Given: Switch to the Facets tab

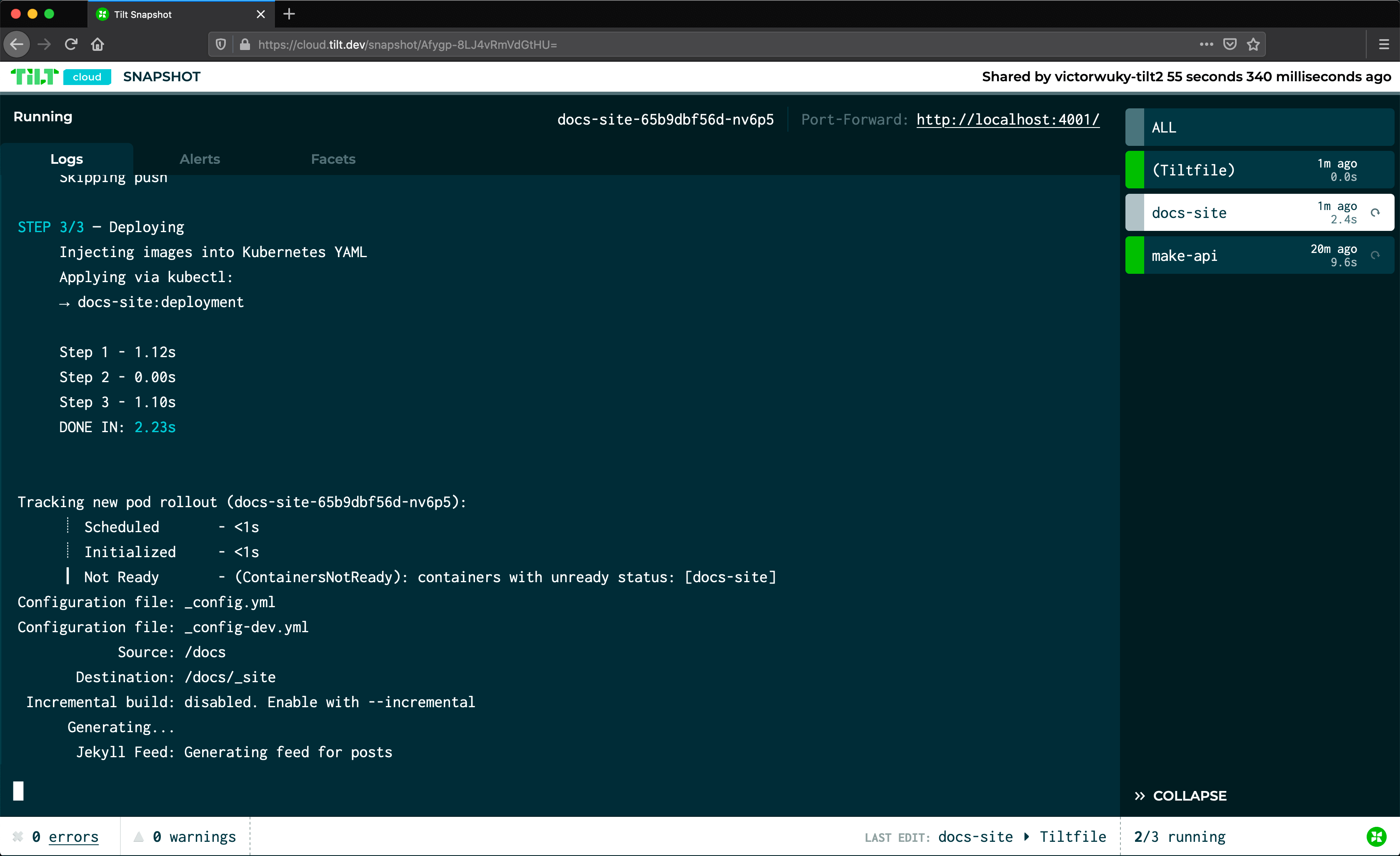Looking at the screenshot, I should click(333, 159).
